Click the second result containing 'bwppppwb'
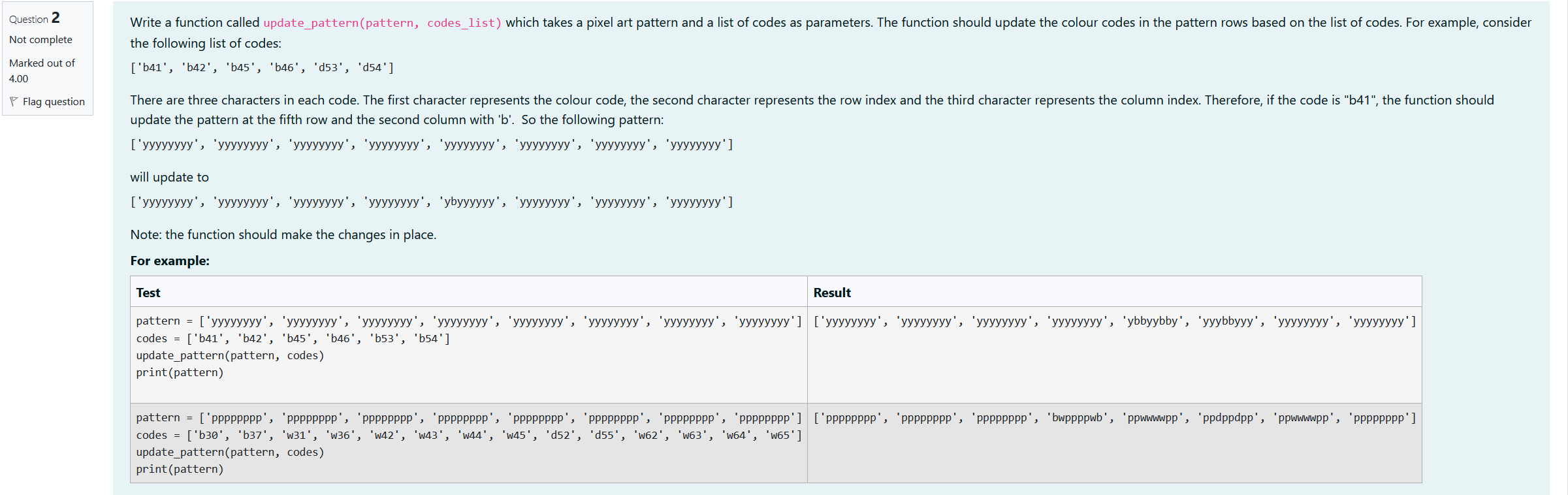The height and width of the screenshot is (495, 1568). pyautogui.click(x=1115, y=418)
